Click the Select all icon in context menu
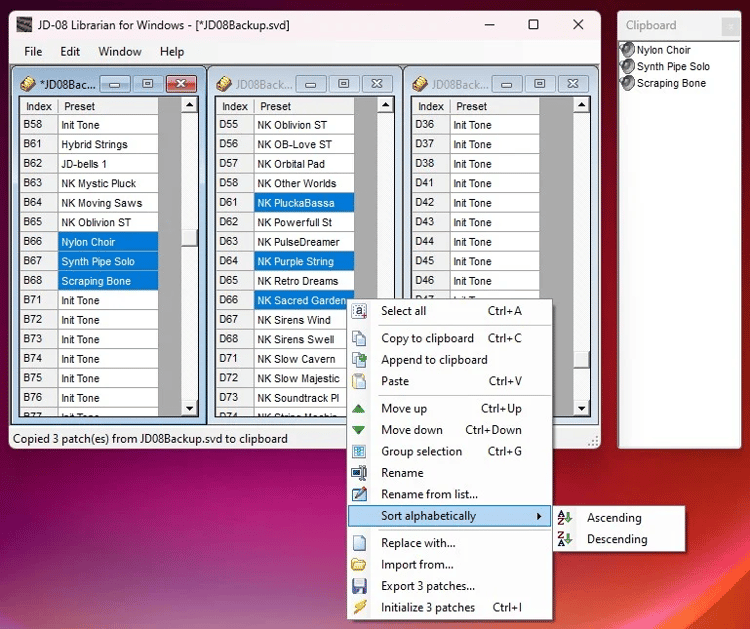This screenshot has width=750, height=629. point(359,311)
